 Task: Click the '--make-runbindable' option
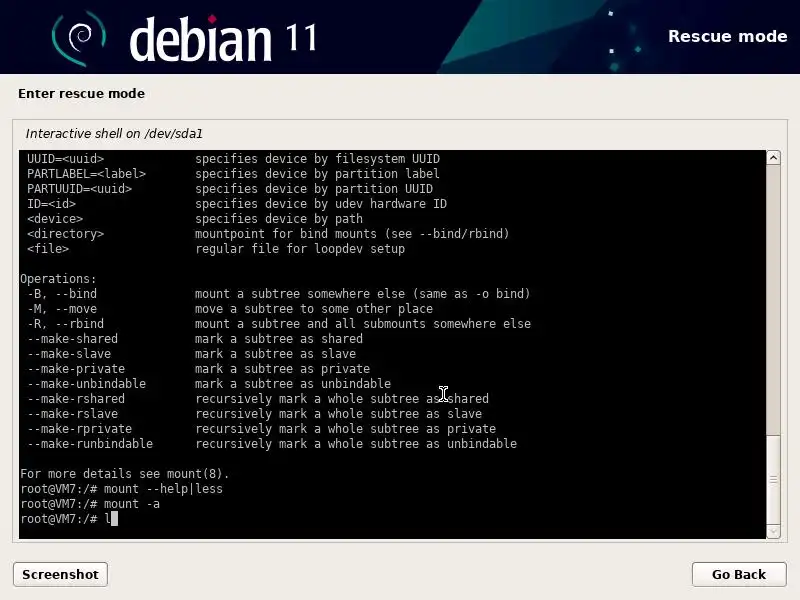click(x=90, y=444)
